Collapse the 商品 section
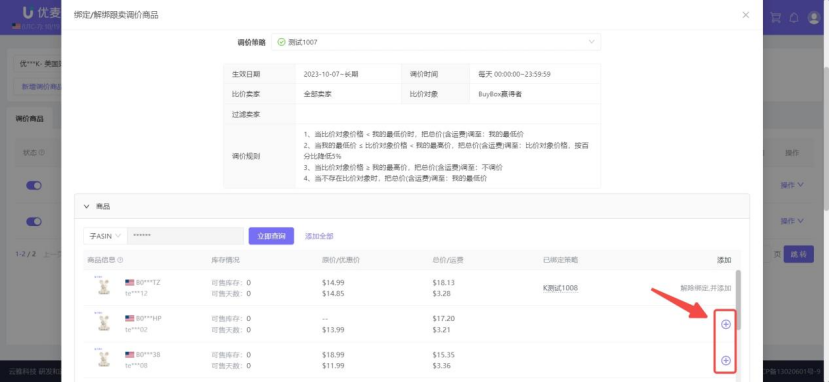This screenshot has width=830, height=382. click(86, 206)
